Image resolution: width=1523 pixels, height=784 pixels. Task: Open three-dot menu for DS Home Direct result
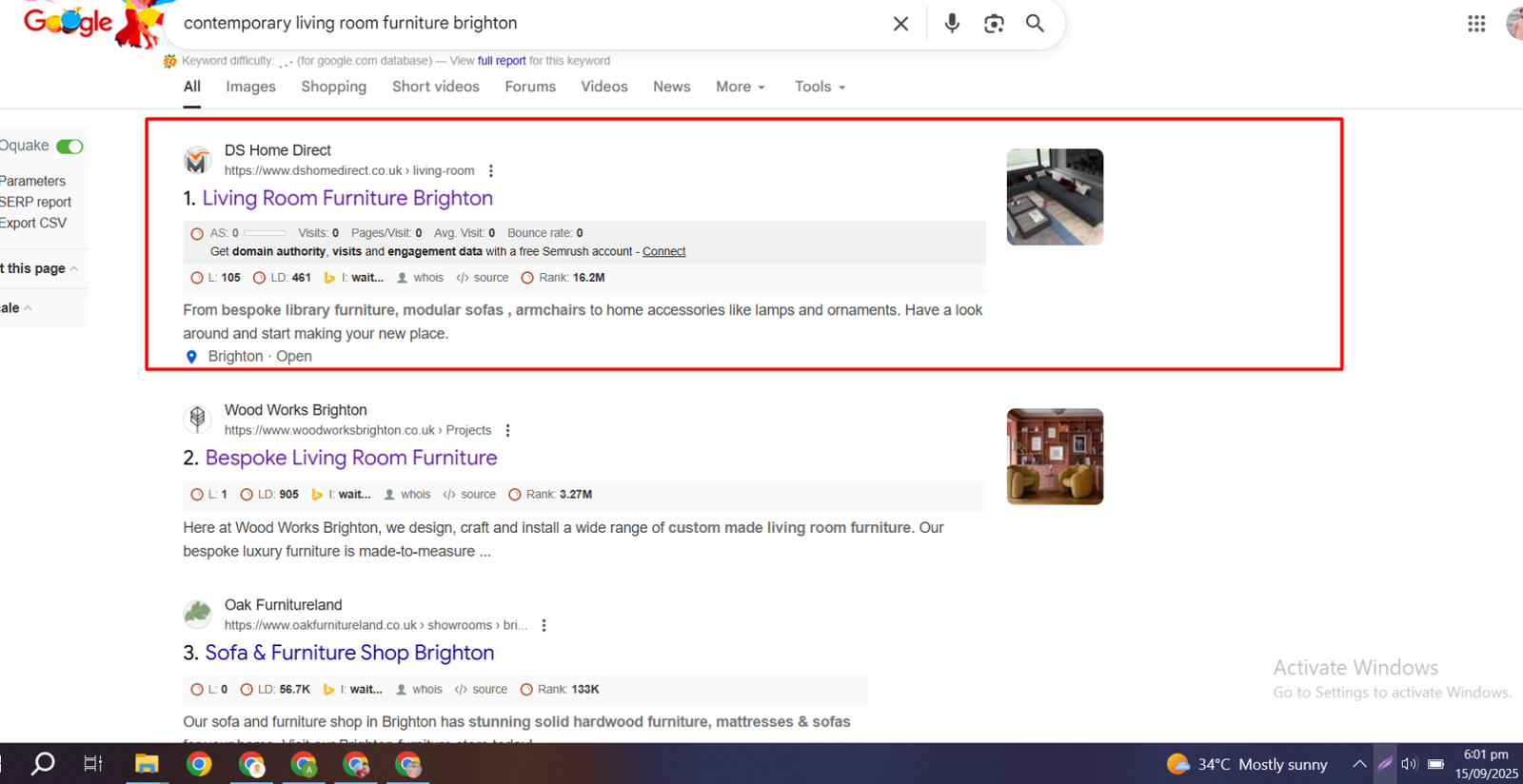coord(491,171)
